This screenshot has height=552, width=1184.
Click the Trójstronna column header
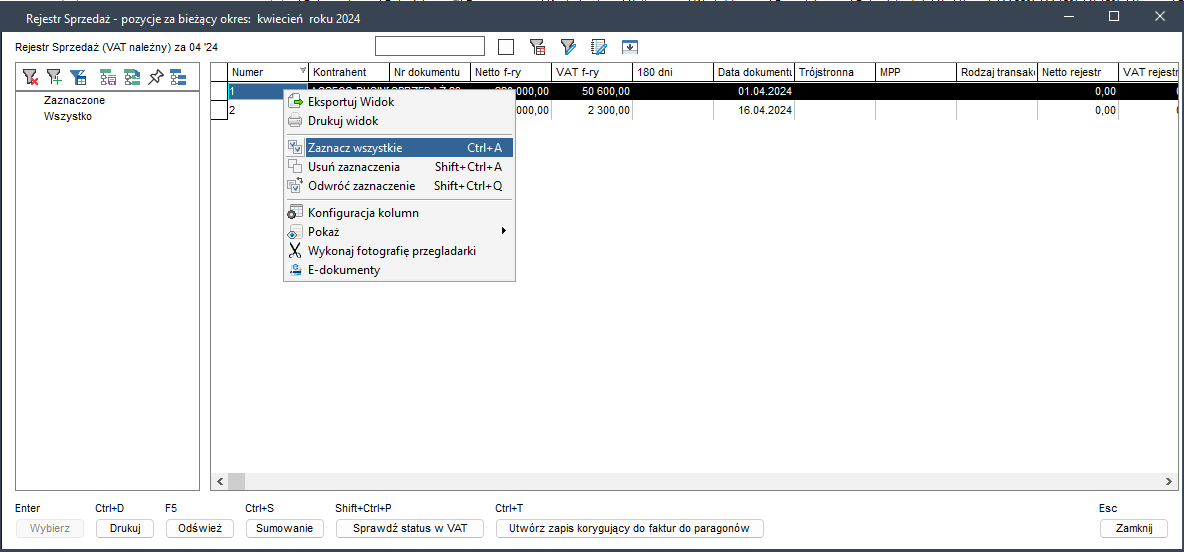point(834,72)
